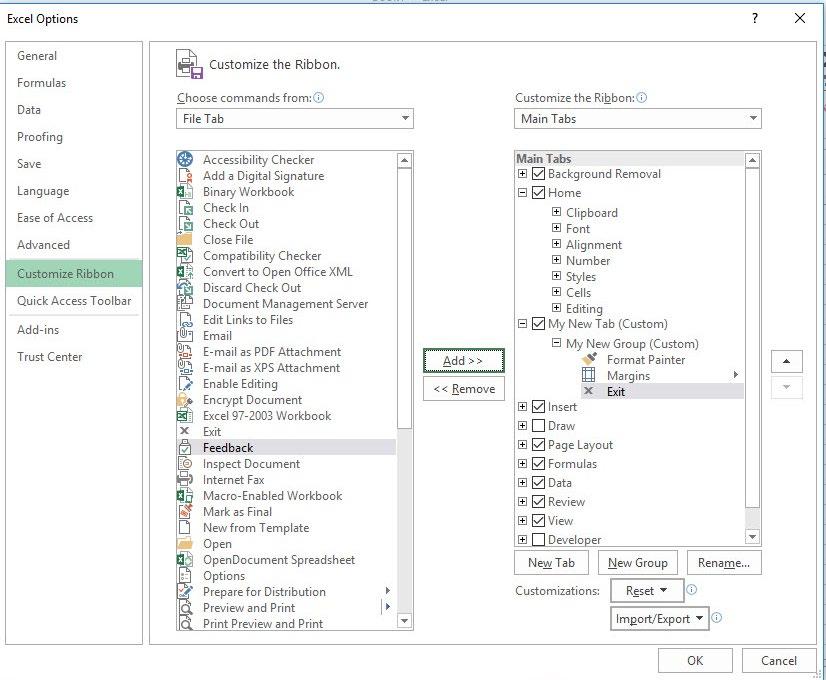Select the Edit Links to Files icon
The height and width of the screenshot is (680, 826).
pos(185,319)
